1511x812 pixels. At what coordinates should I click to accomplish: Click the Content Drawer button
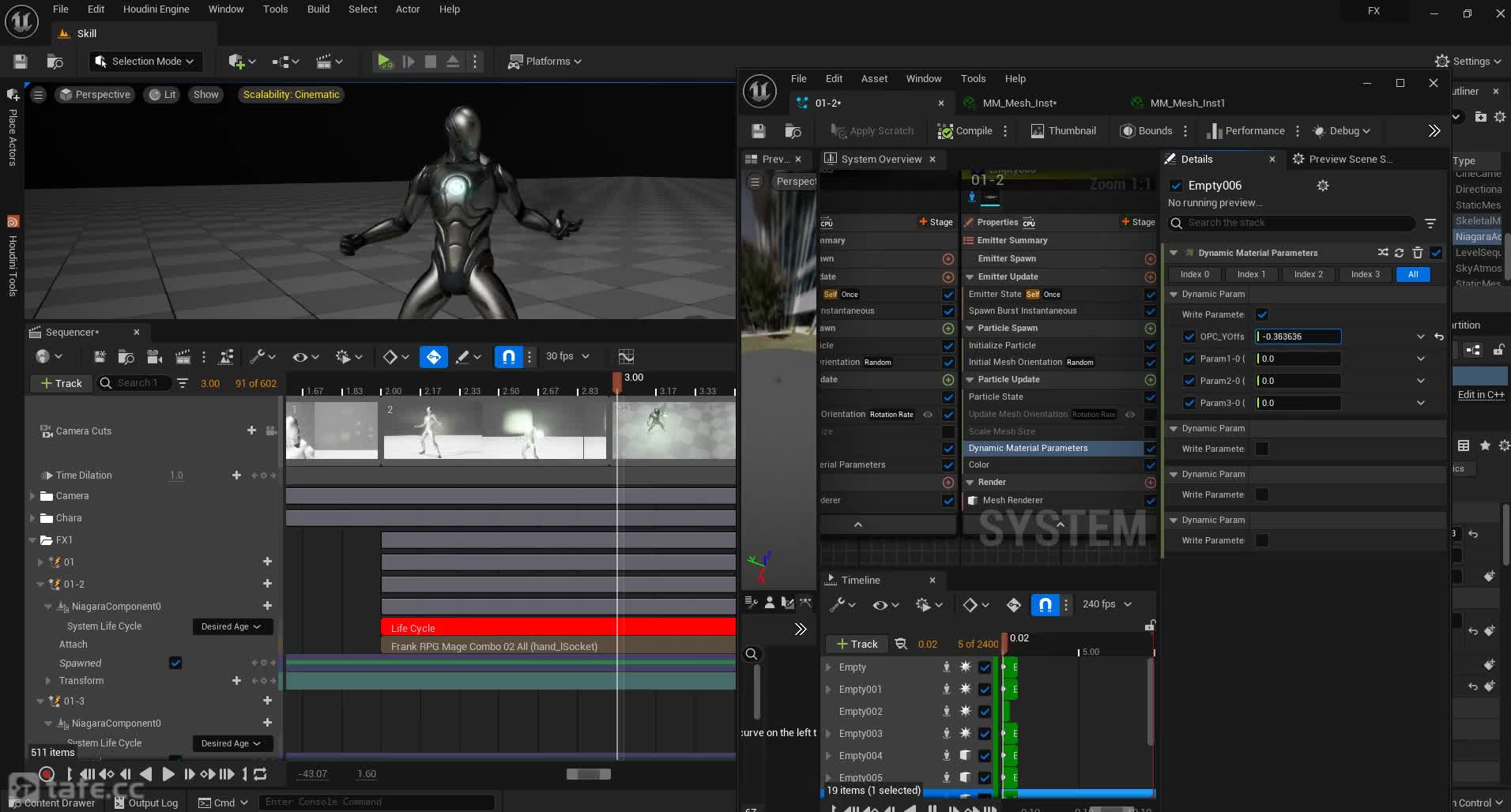coord(52,803)
